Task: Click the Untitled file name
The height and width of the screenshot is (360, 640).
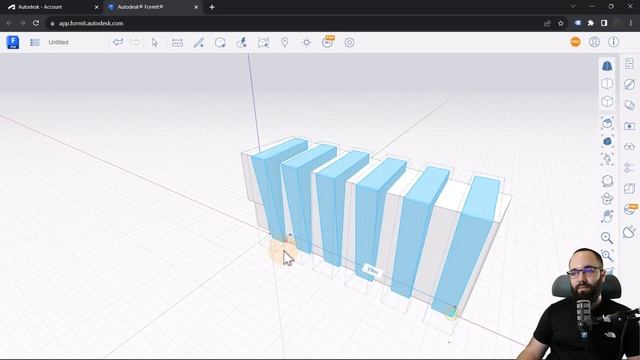Action: tap(58, 42)
